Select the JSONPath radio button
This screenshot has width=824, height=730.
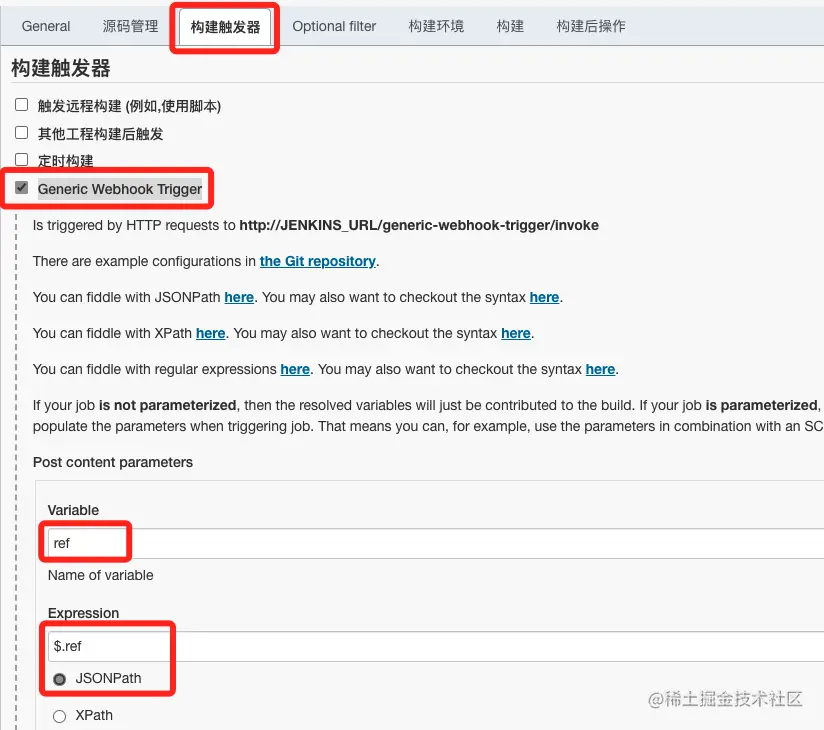click(59, 679)
